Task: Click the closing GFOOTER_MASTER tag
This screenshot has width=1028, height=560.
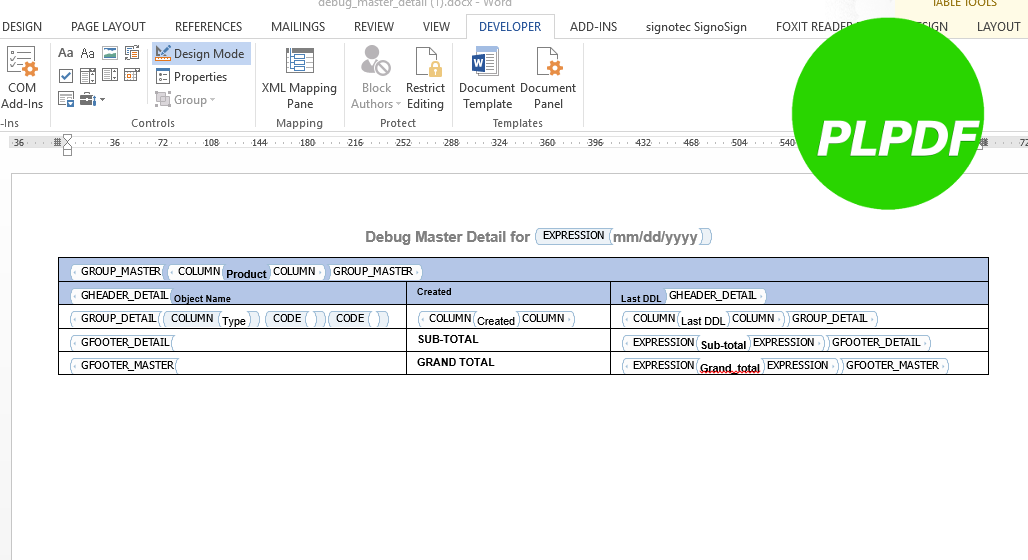Action: click(894, 365)
